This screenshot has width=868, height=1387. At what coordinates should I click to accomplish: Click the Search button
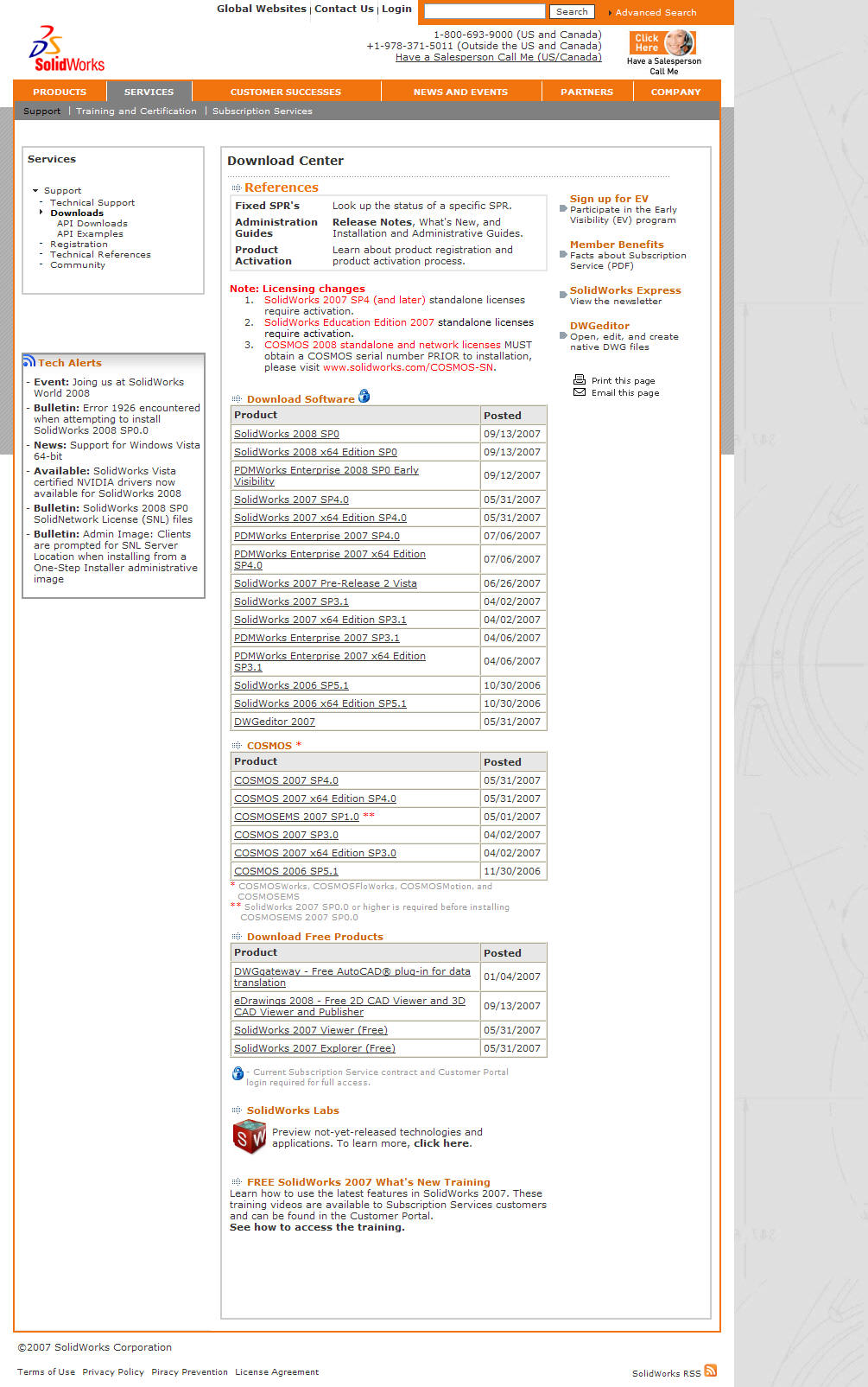(x=572, y=12)
